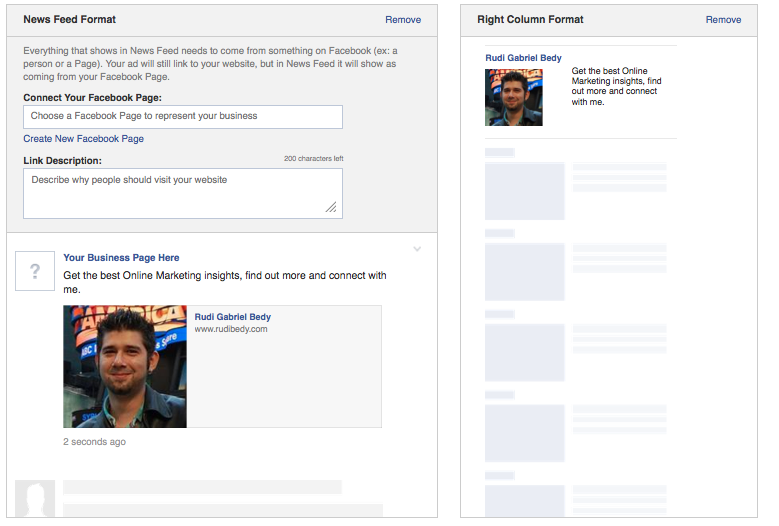Open the Choose a Facebook Page selector

click(183, 116)
